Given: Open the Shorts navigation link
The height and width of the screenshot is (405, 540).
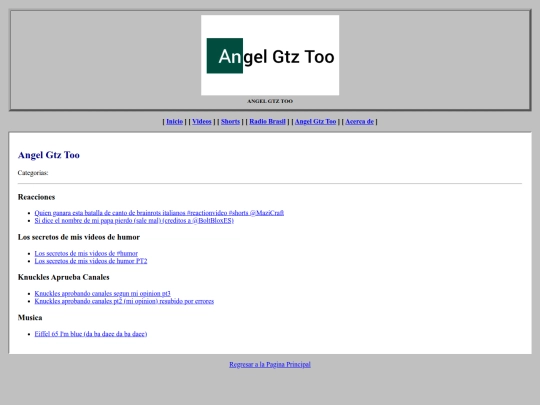Looking at the screenshot, I should [230, 122].
